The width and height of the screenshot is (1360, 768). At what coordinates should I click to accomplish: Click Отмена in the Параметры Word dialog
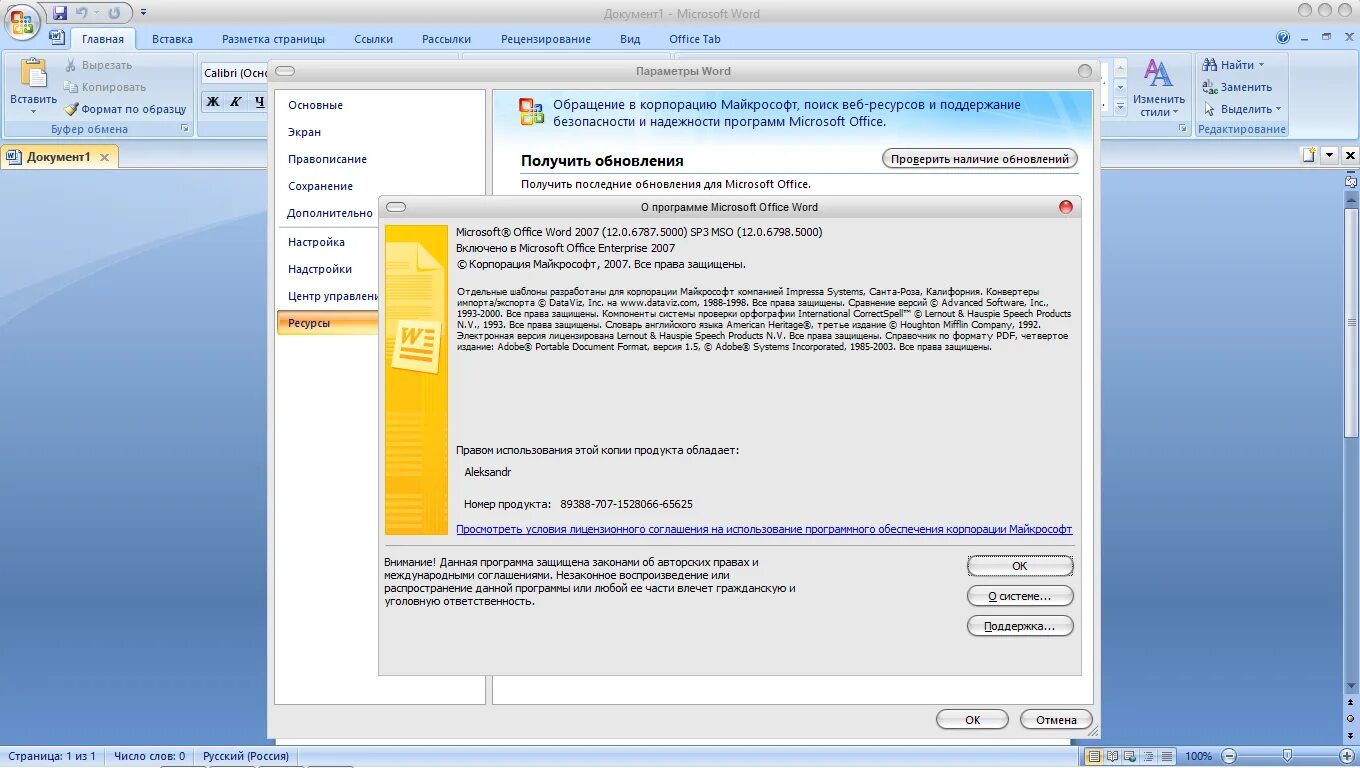point(1056,719)
